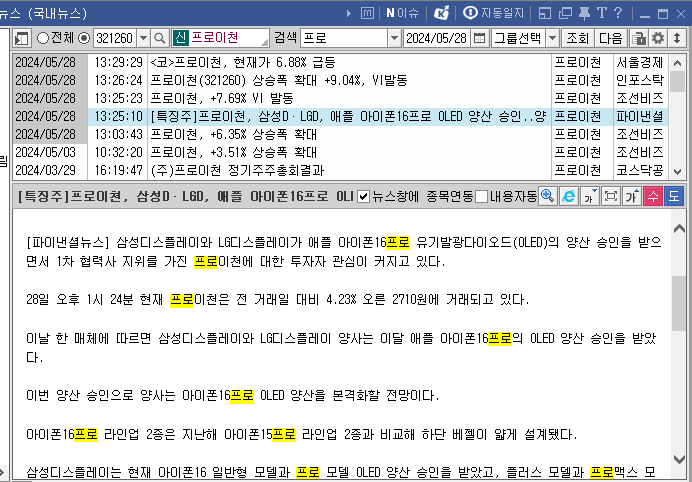Click source 코스닥공 in last row
The height and width of the screenshot is (482, 692).
tap(639, 170)
